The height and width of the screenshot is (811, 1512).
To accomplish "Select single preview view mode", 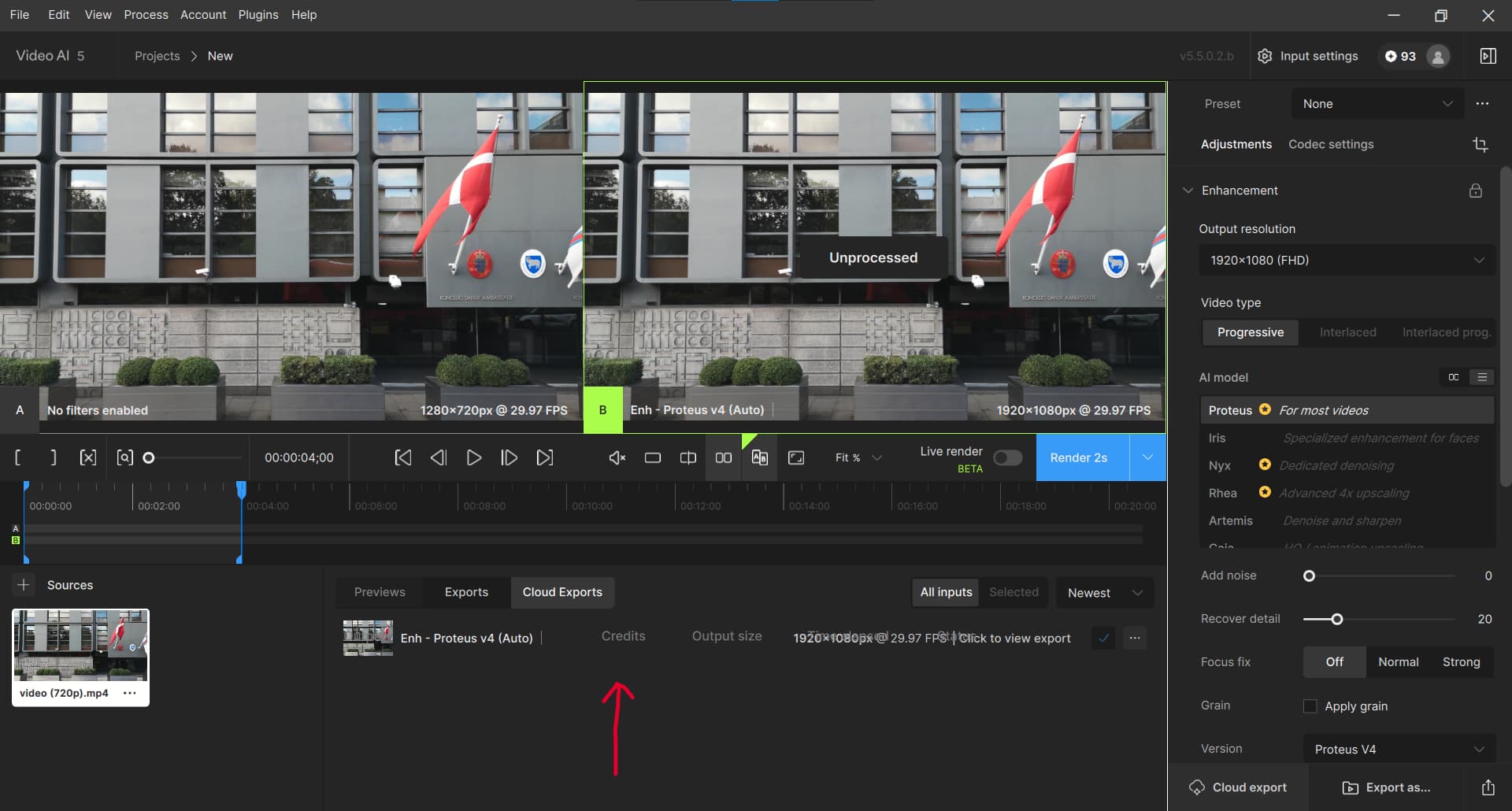I will (652, 458).
